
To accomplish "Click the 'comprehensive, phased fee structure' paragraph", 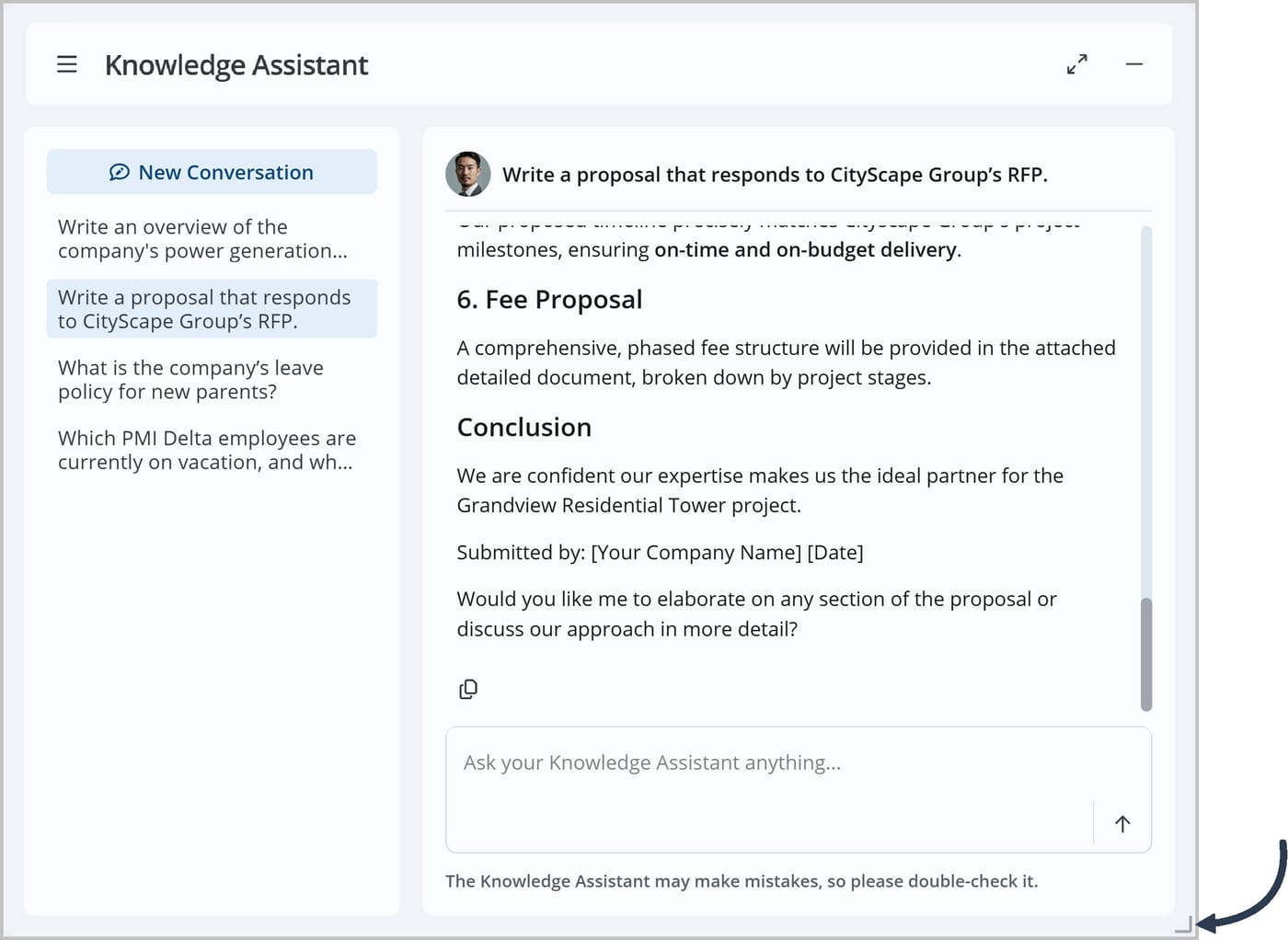I will (786, 362).
